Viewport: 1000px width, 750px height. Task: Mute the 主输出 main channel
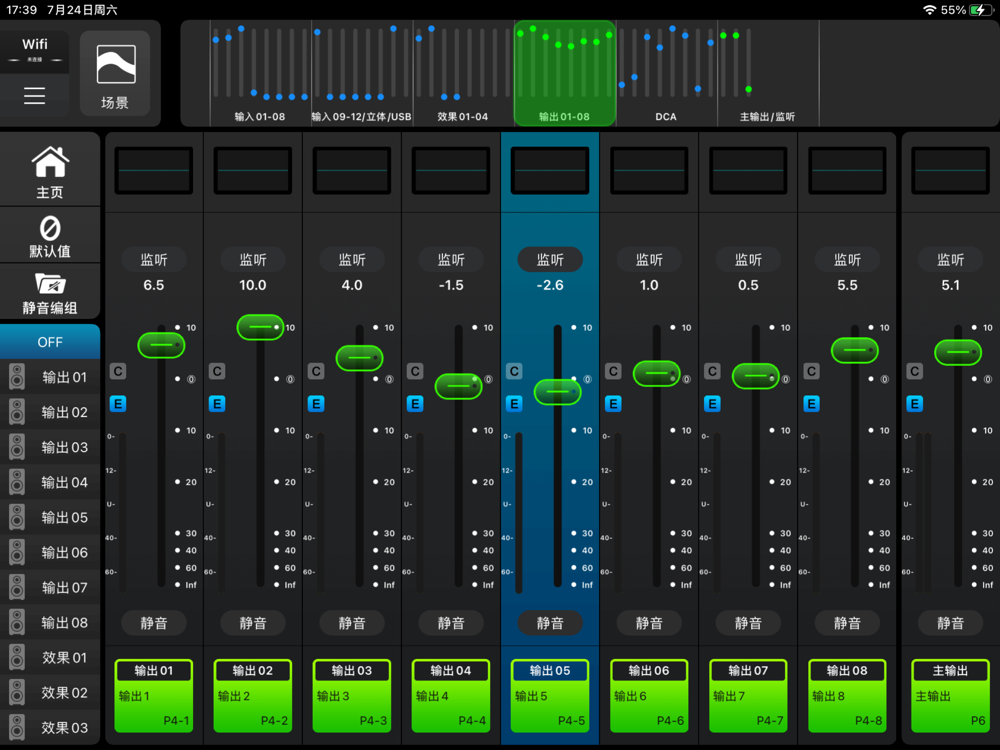950,623
